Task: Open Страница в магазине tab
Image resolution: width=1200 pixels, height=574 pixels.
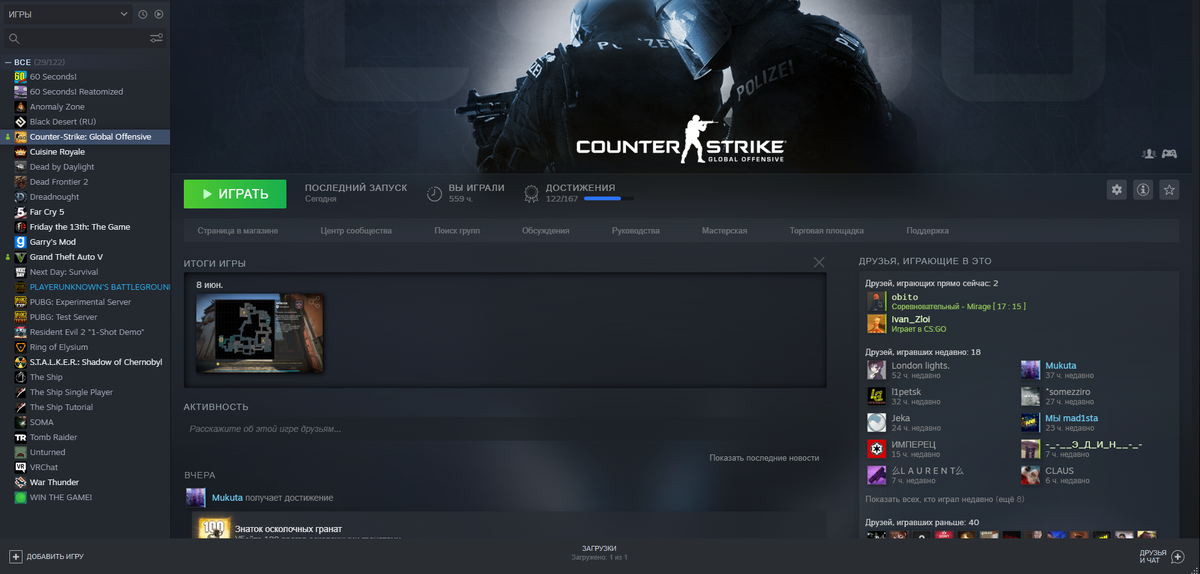Action: click(238, 231)
